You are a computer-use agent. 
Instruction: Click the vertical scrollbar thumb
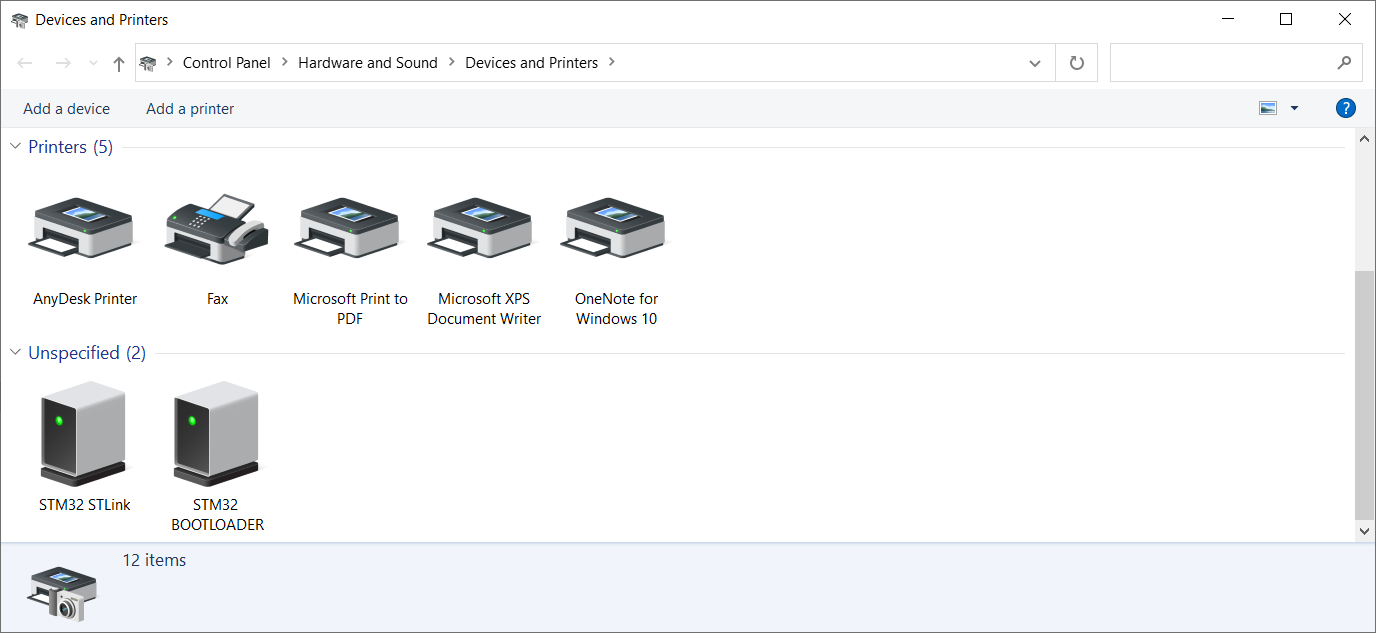[x=1365, y=395]
